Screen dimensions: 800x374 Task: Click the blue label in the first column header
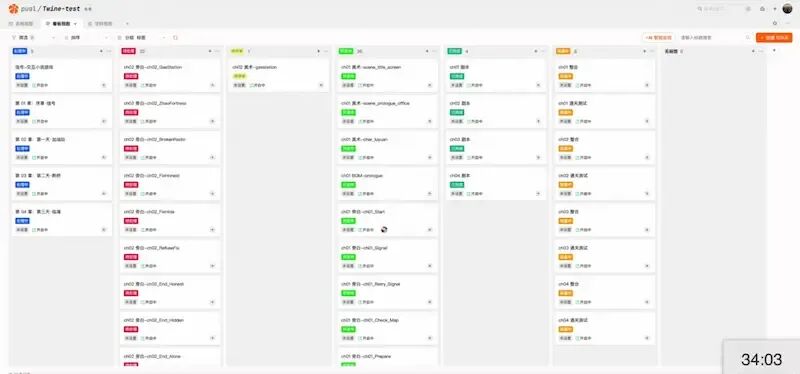coord(20,51)
